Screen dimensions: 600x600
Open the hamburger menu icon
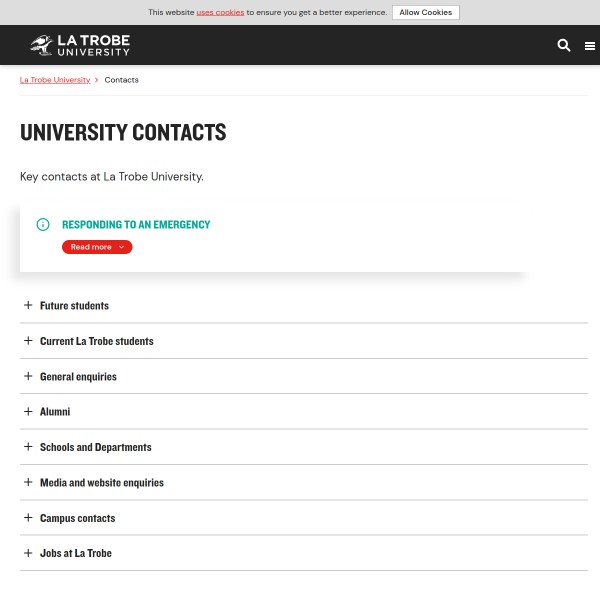point(590,45)
